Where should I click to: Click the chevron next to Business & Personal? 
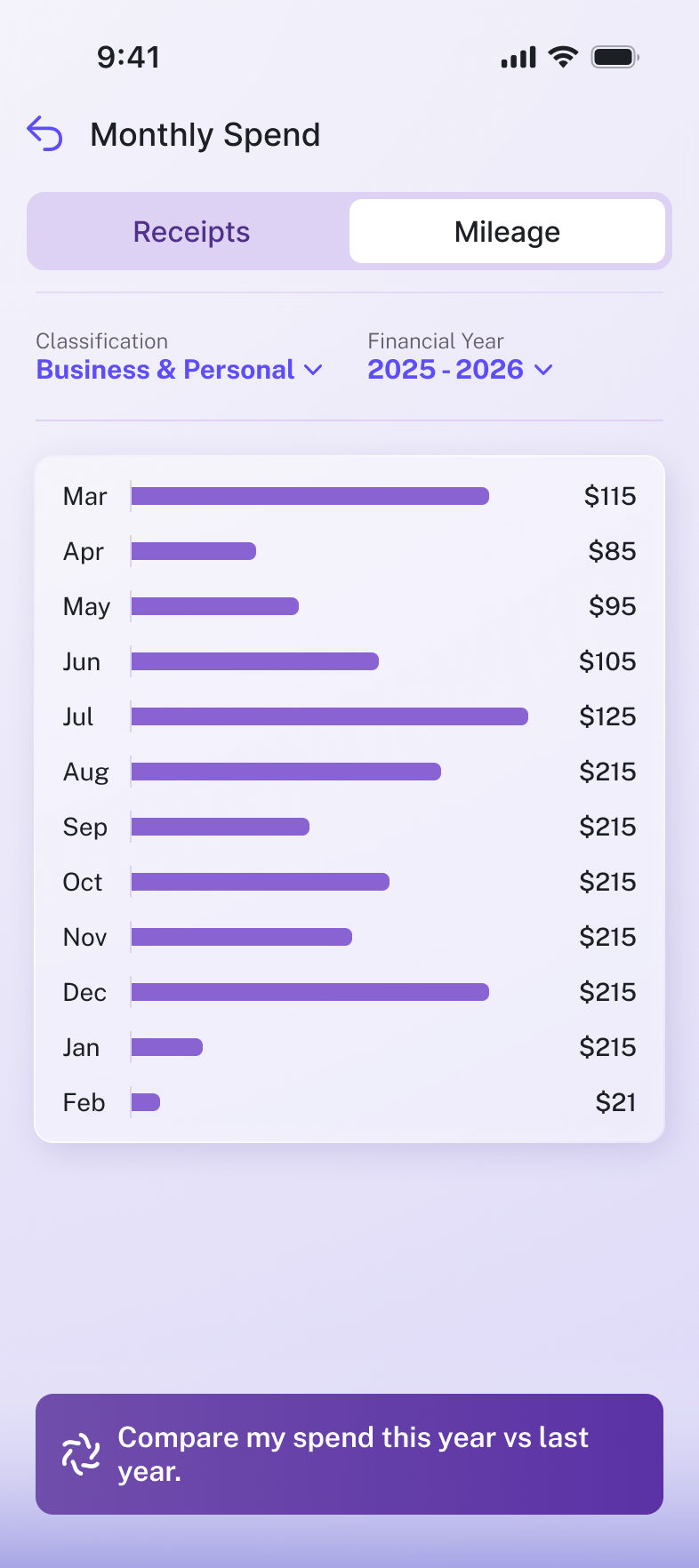(x=313, y=370)
